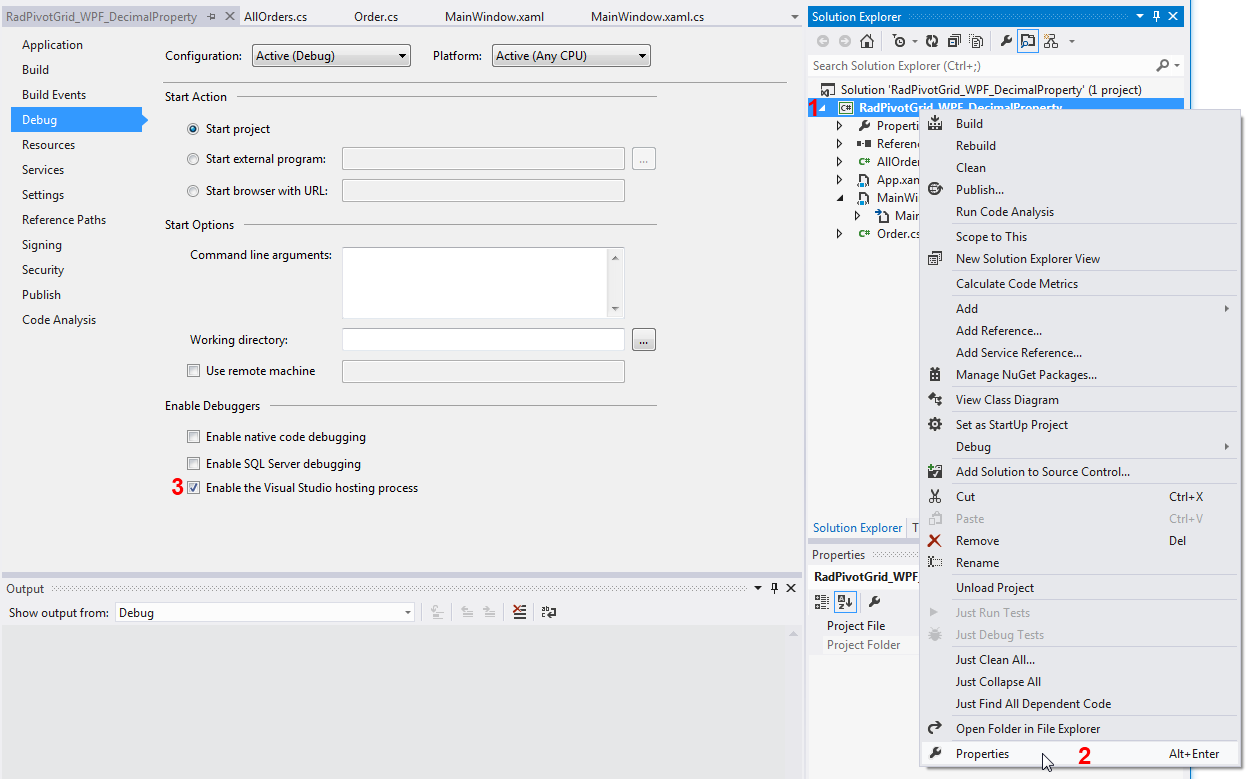Image resolution: width=1248 pixels, height=779 pixels.
Task: Close the Output window with X icon
Action: [790, 588]
